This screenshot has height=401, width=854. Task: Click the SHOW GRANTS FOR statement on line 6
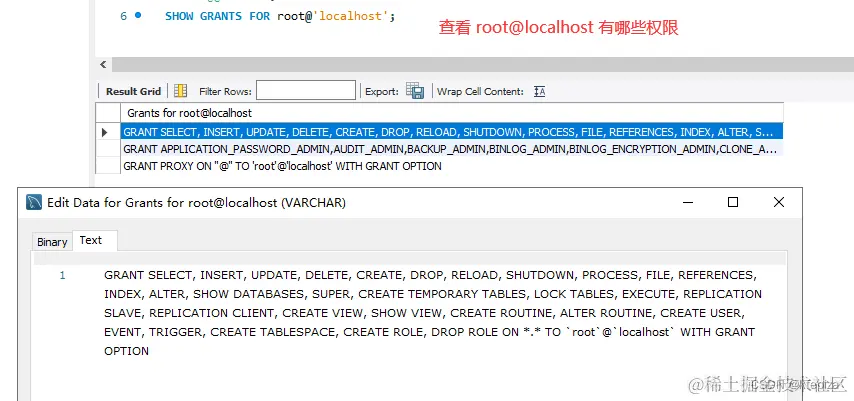(x=280, y=16)
